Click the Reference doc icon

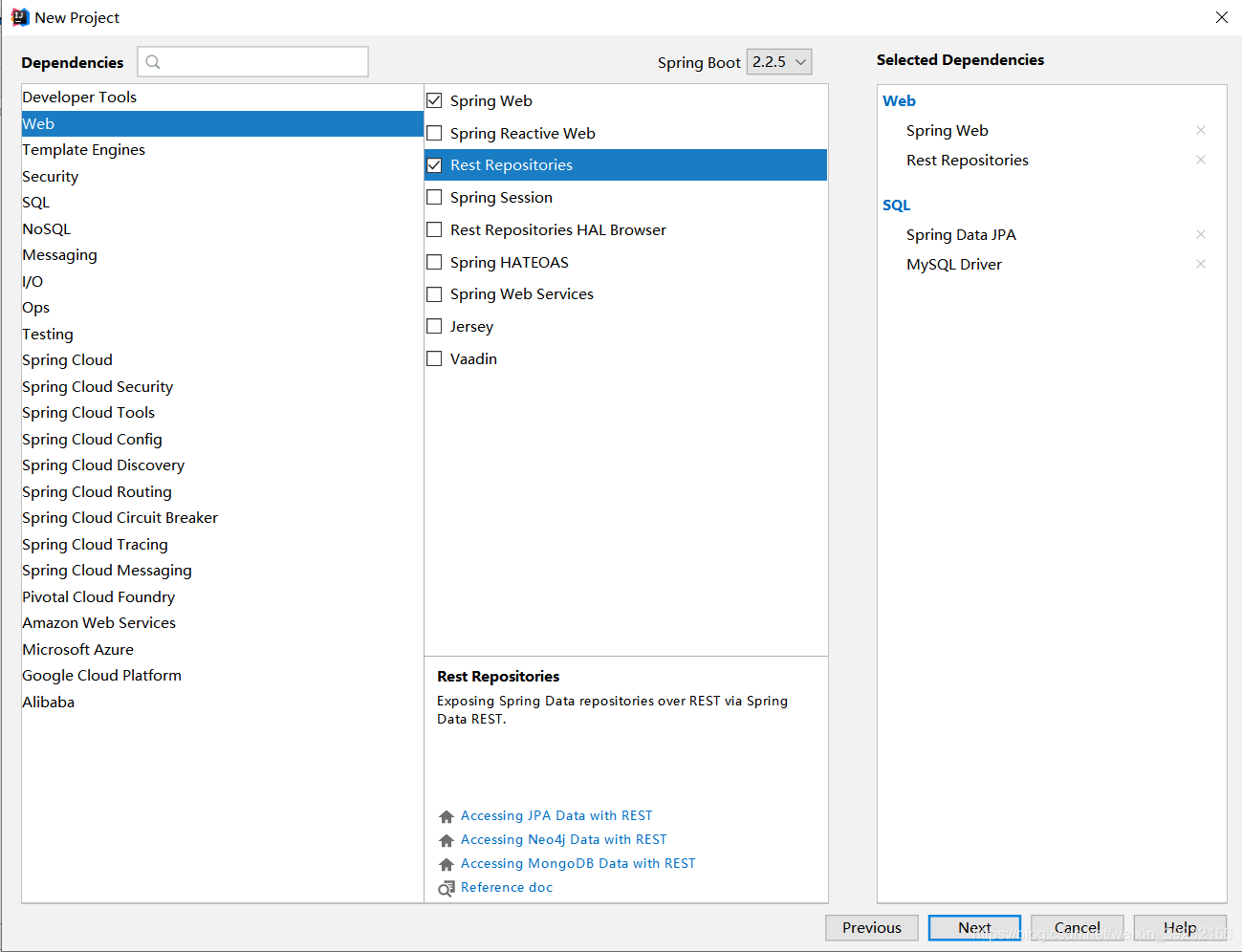(x=446, y=889)
